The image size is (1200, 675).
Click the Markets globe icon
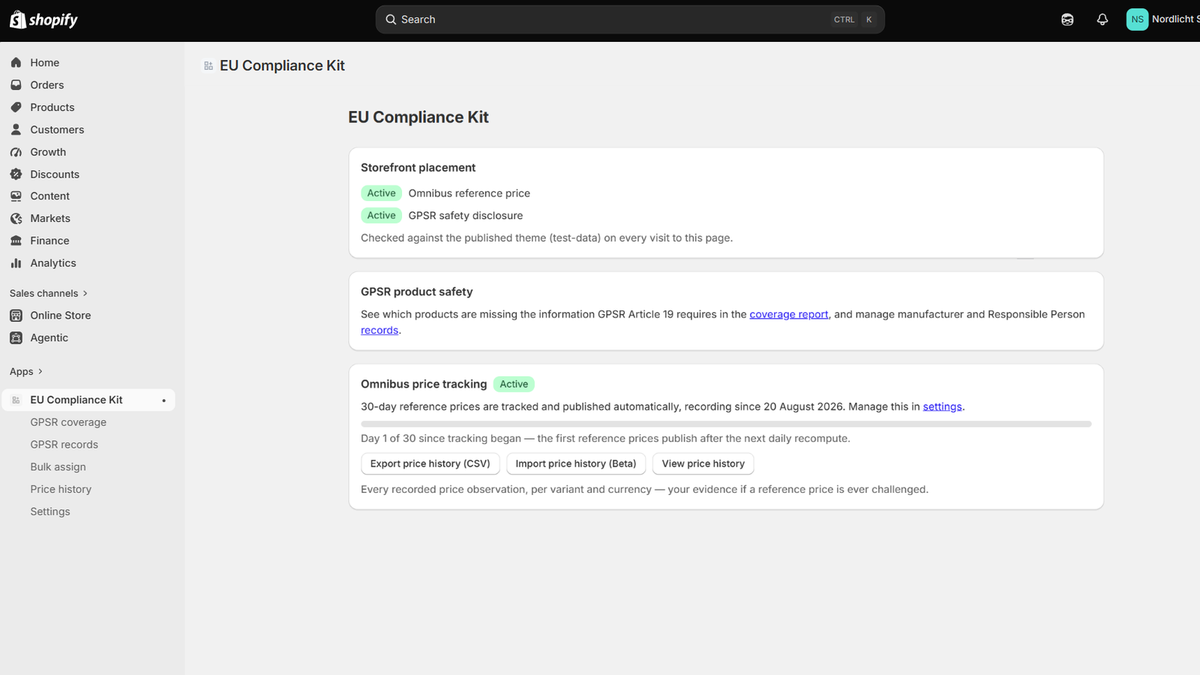point(16,218)
